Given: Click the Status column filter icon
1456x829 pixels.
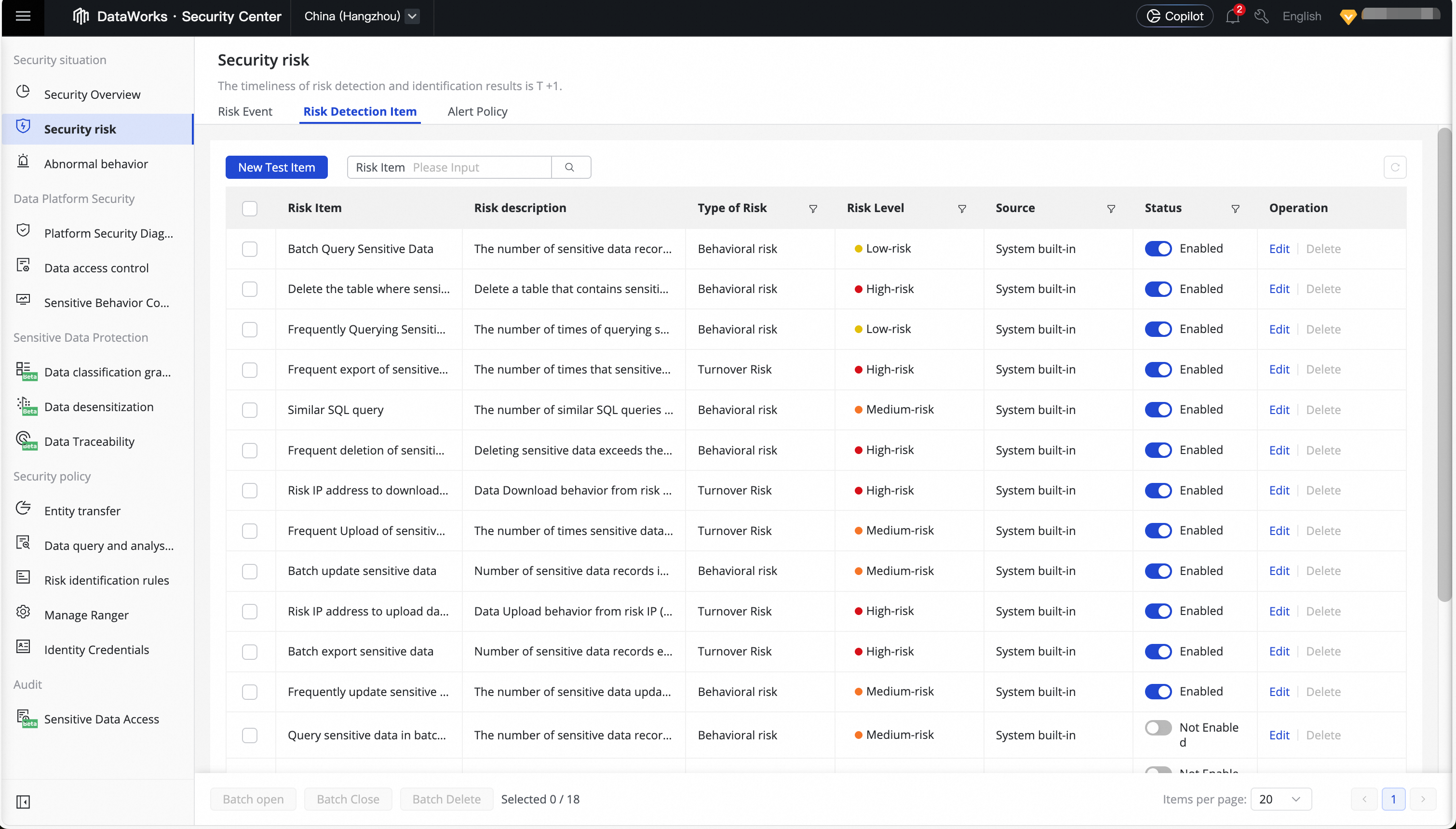Looking at the screenshot, I should click(1235, 208).
